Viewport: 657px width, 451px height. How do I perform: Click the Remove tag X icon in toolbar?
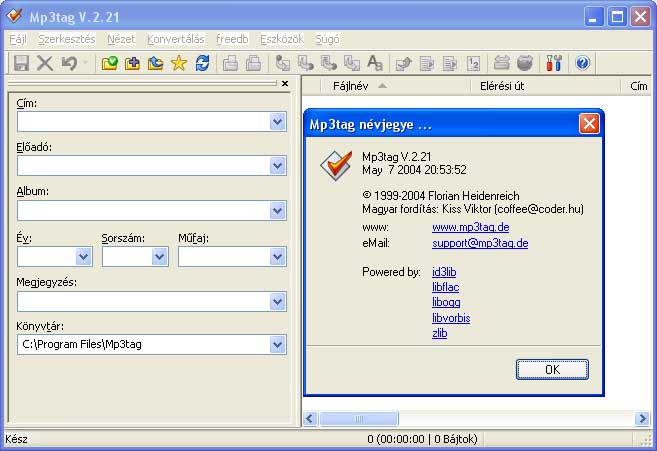click(45, 63)
